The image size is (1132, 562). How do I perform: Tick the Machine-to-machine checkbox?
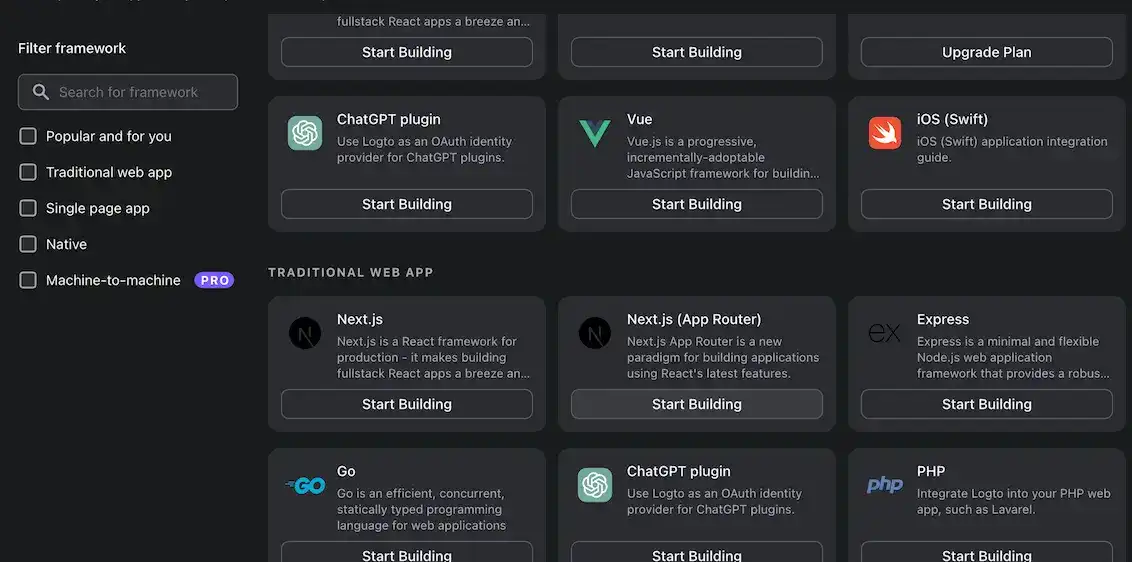pos(28,280)
